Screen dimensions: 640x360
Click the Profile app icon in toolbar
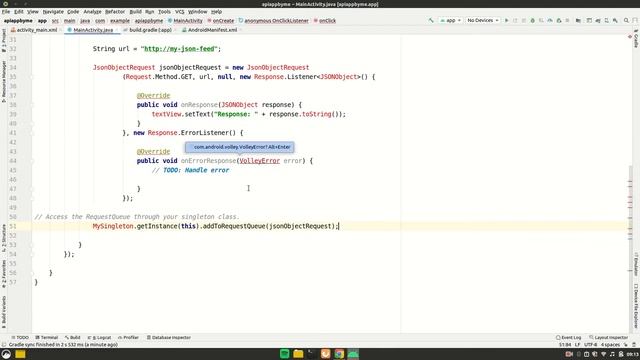tap(550, 20)
